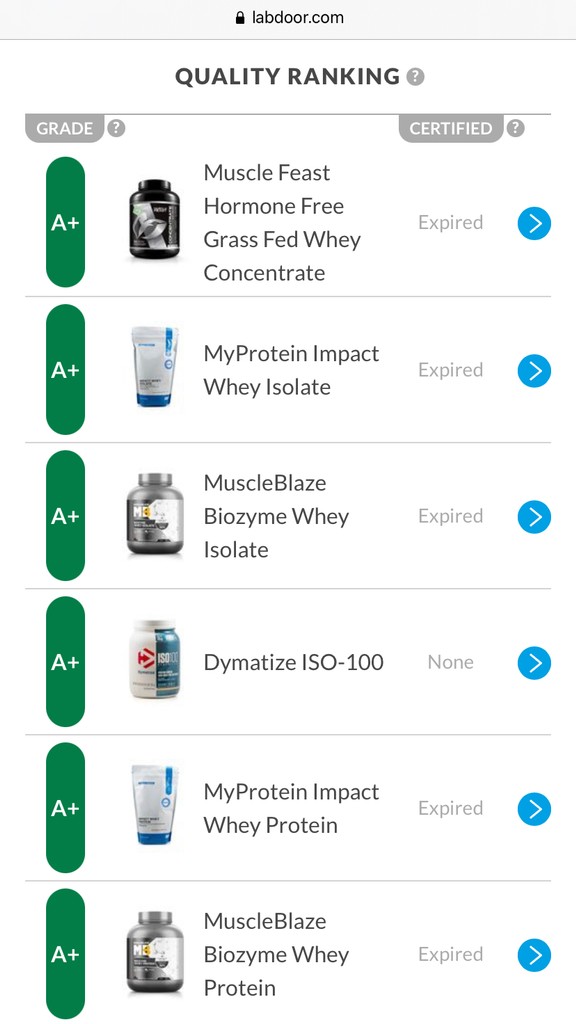Tap the labdoor.com address bar
The image size is (576, 1024).
pyautogui.click(x=288, y=18)
